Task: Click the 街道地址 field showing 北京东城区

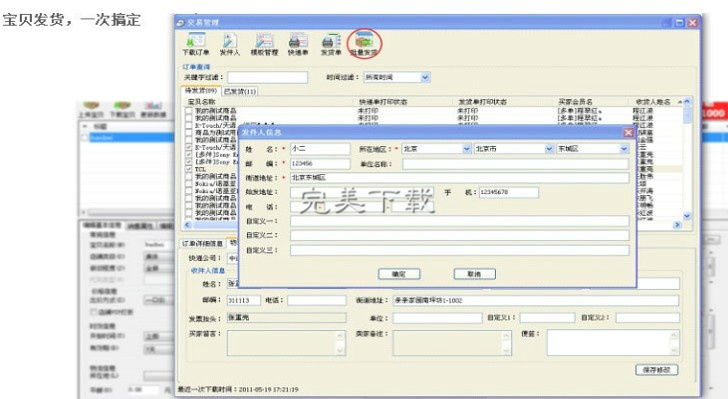Action: [460, 177]
